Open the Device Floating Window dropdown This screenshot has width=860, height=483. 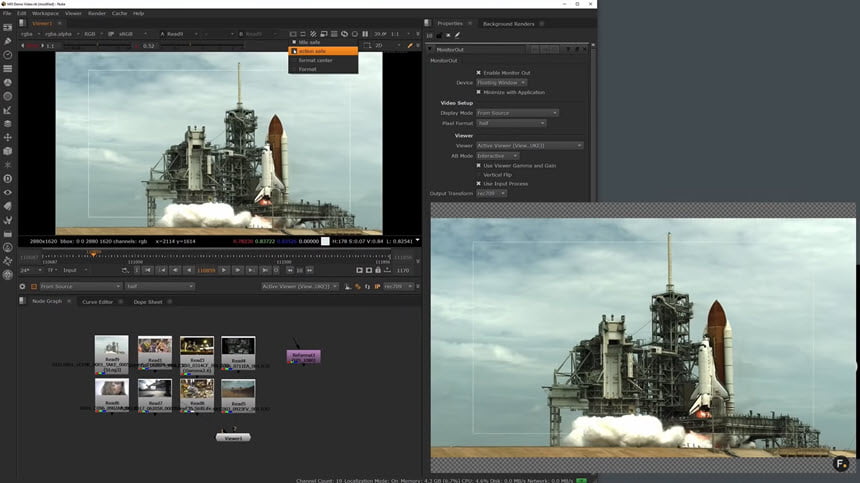(502, 83)
